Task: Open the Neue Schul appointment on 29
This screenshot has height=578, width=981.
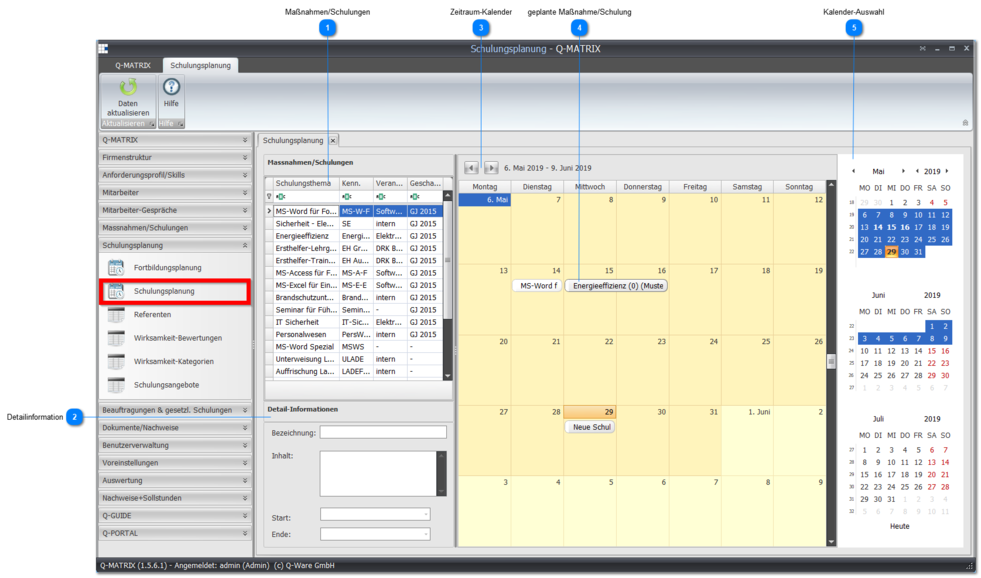Action: [x=589, y=427]
